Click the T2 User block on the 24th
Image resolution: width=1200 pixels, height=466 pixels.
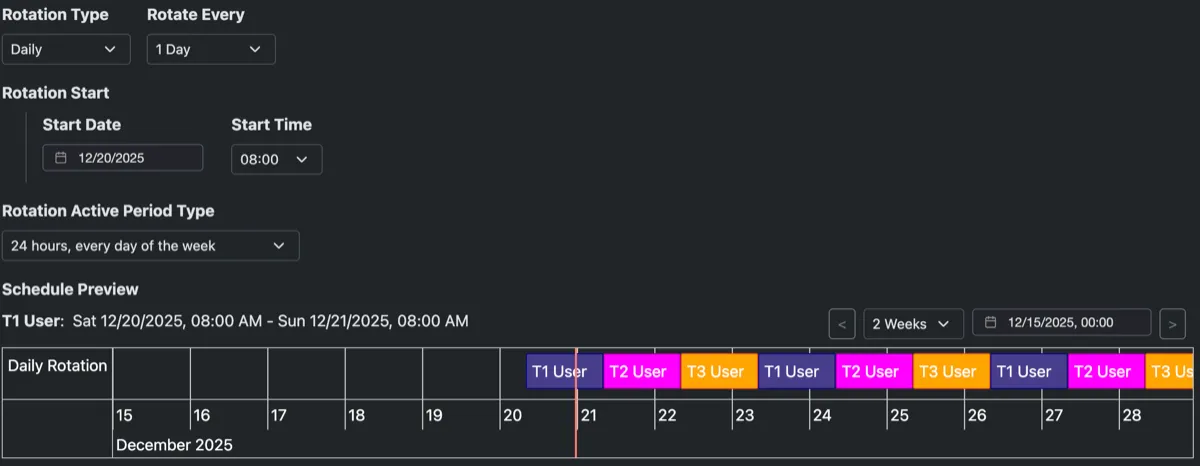874,371
